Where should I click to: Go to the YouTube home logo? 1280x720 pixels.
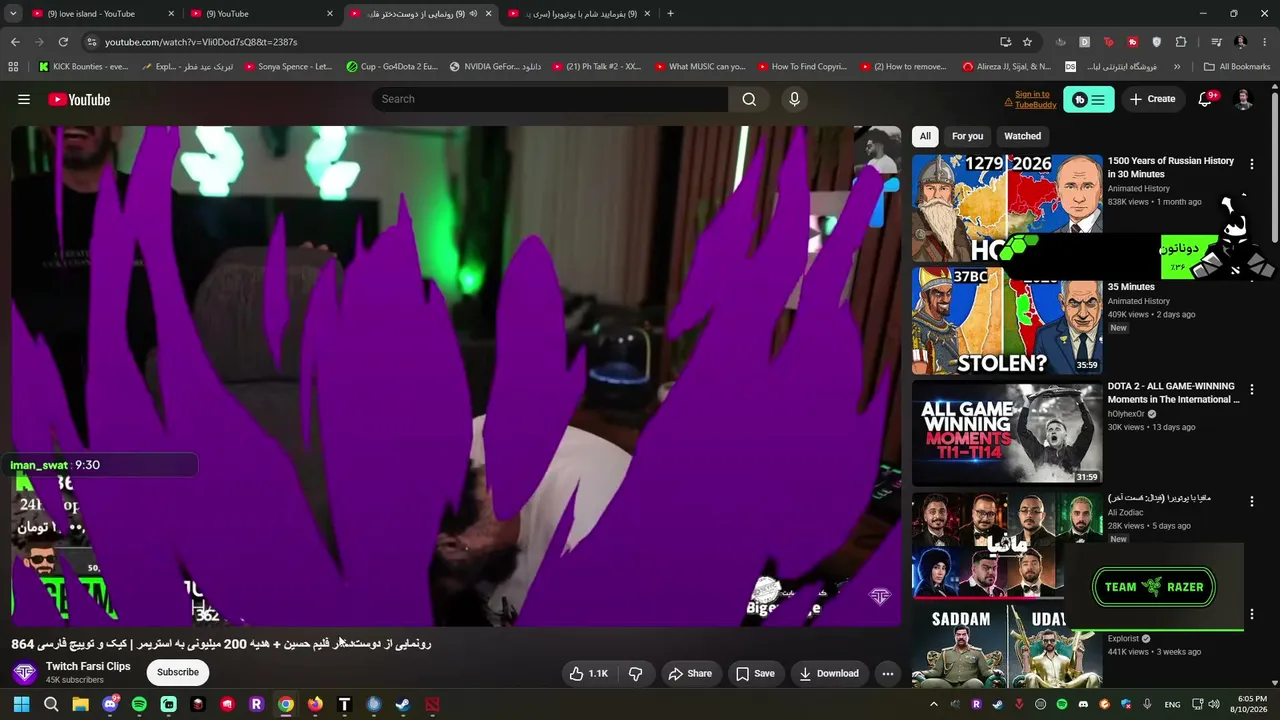pos(79,99)
